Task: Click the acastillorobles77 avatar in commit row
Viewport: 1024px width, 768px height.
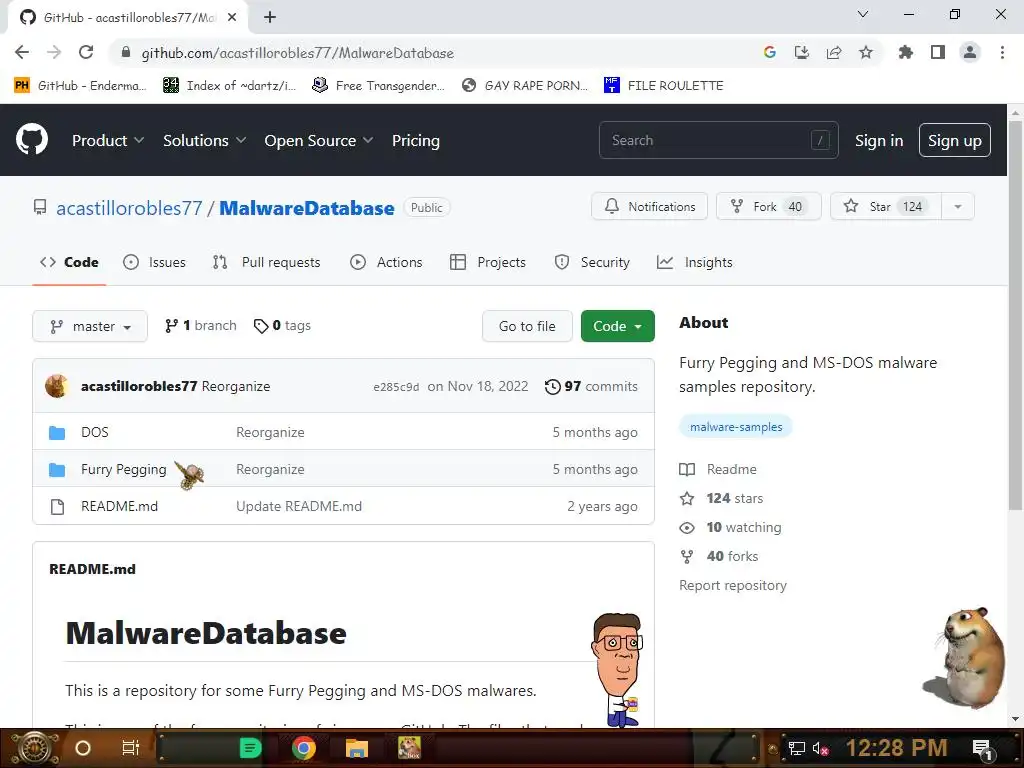Action: point(57,386)
